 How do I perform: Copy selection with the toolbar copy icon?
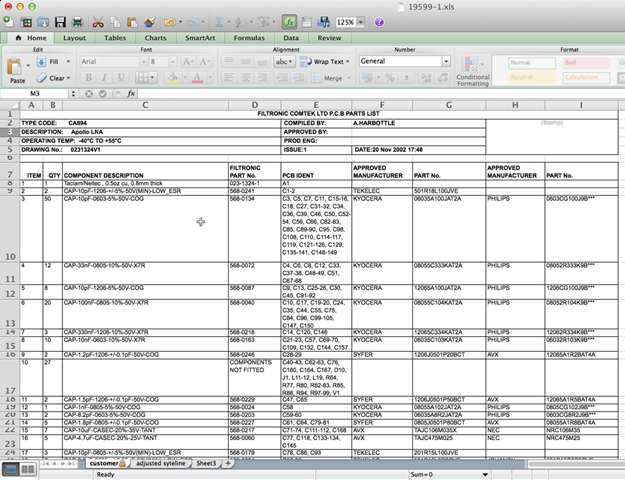pos(115,22)
